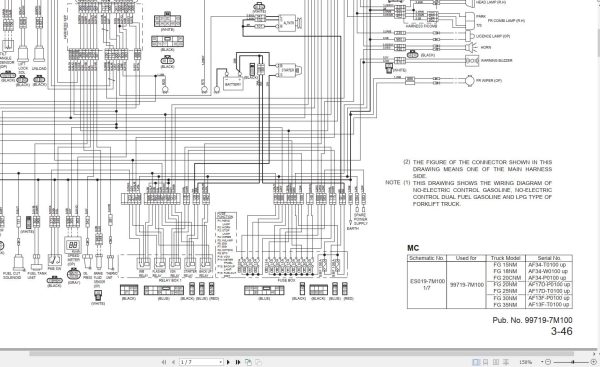Viewport: 600px width, 367px height.
Task: Click the 158% zoom value
Action: (525, 362)
